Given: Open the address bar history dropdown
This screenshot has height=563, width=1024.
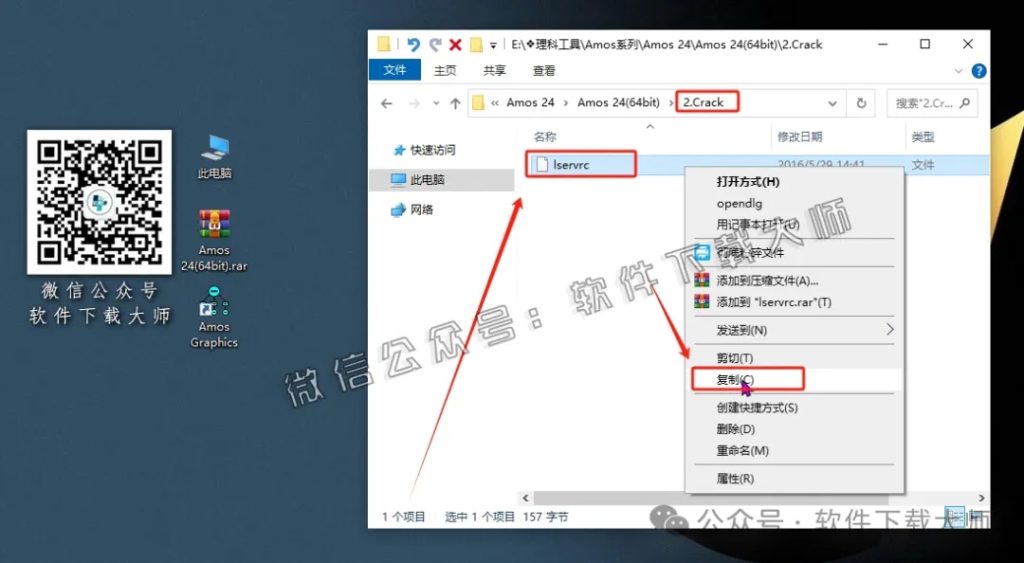Looking at the screenshot, I should coord(832,103).
